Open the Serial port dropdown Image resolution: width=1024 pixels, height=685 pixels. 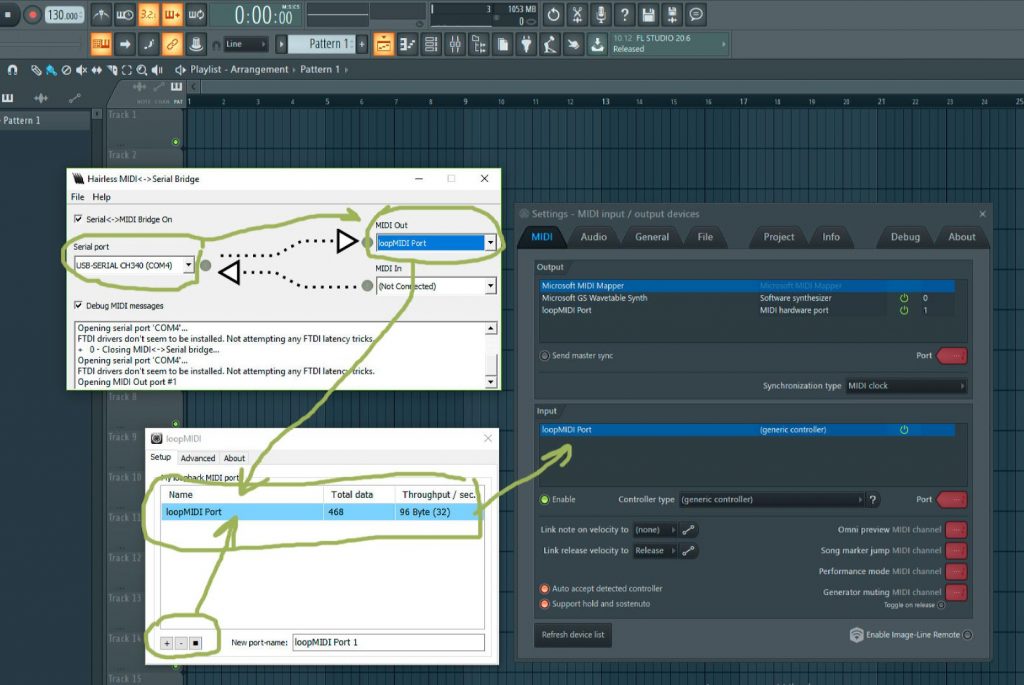pos(188,265)
